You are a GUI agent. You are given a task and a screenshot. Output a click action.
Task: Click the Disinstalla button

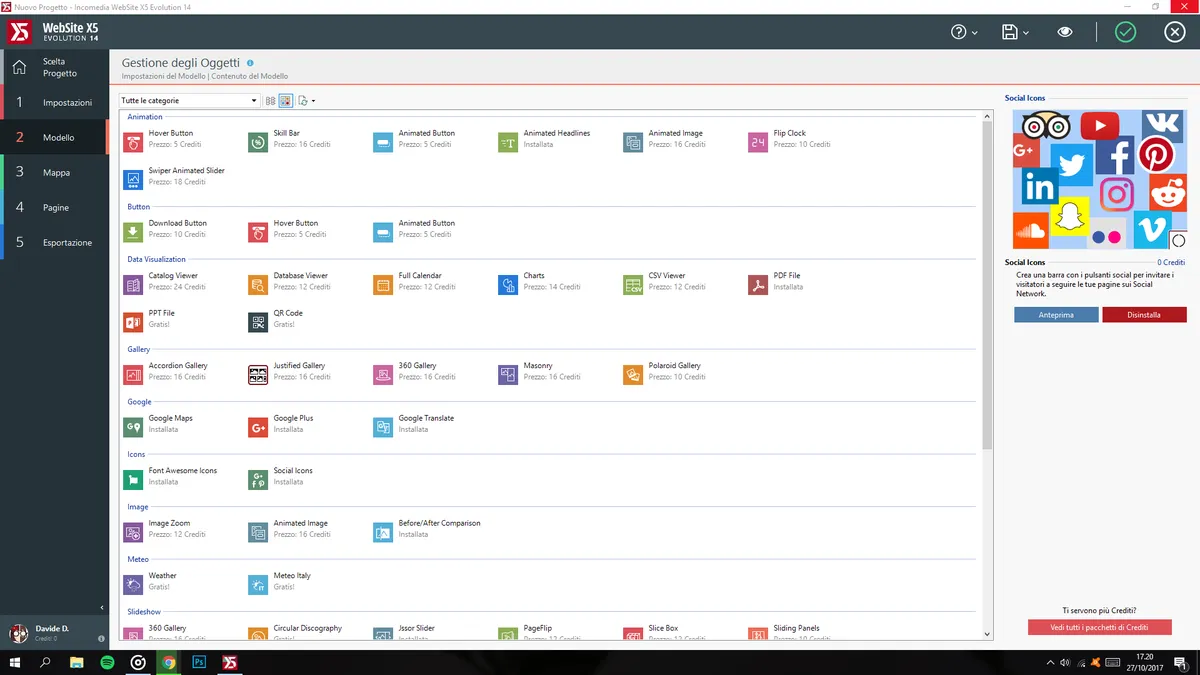pos(1144,315)
